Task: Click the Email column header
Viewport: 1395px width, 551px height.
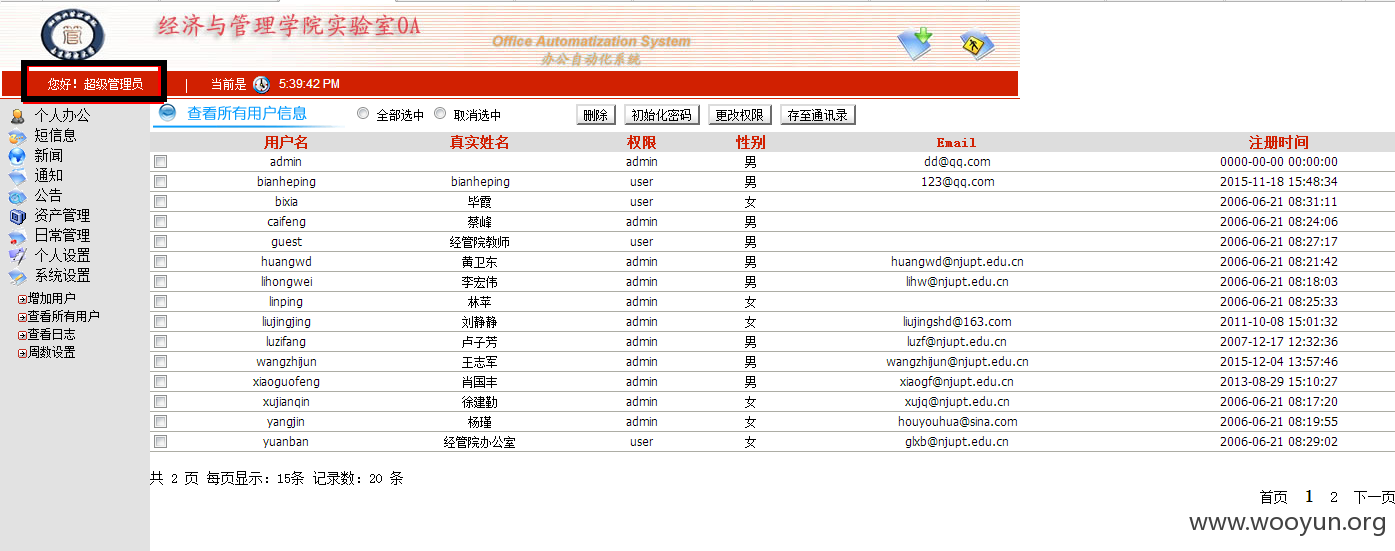Action: click(x=956, y=143)
